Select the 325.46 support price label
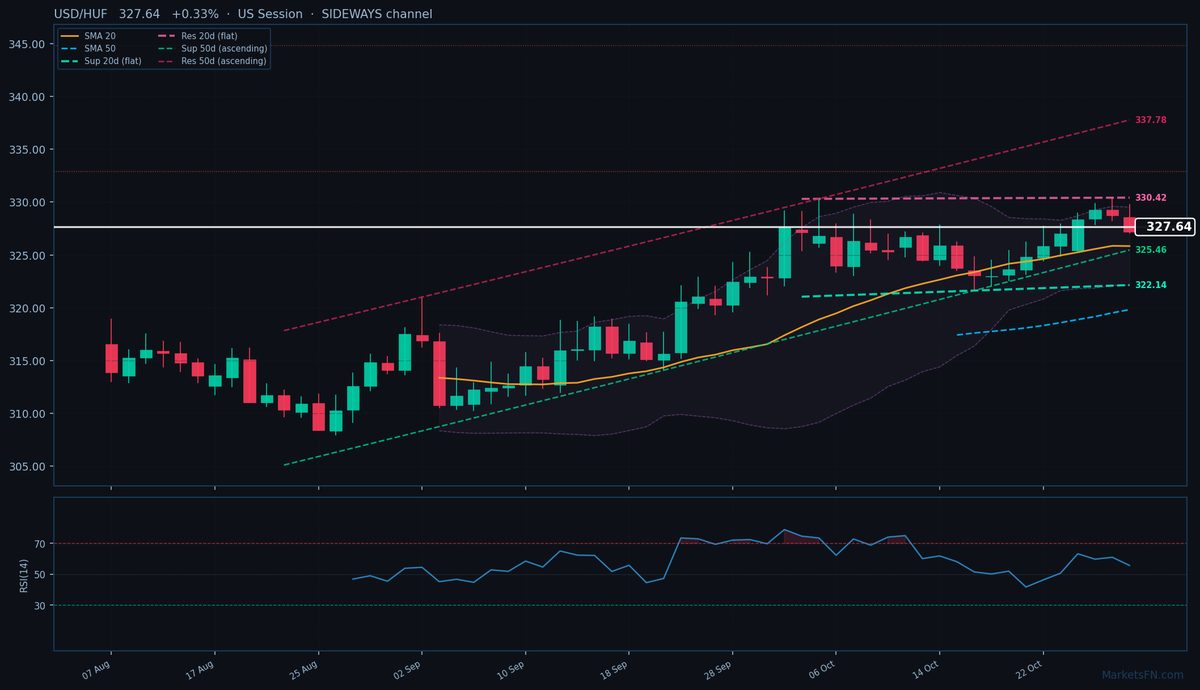This screenshot has height=690, width=1200. point(1150,249)
